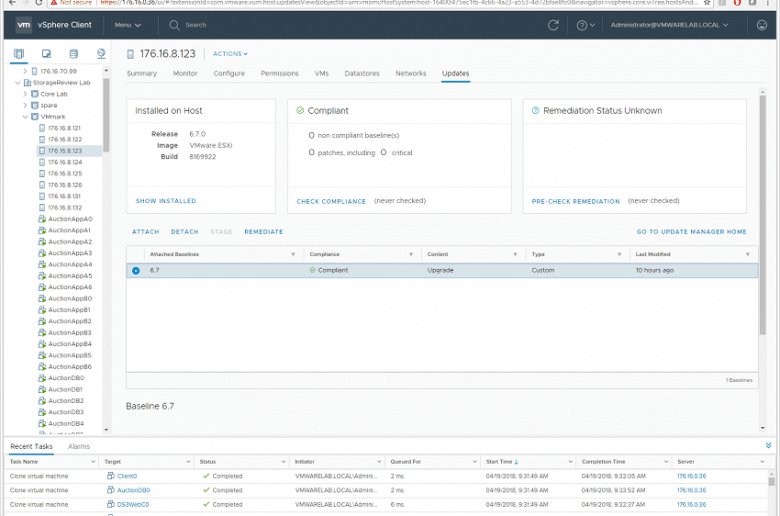
Task: Open the Networking inventory view icon
Action: [101, 53]
